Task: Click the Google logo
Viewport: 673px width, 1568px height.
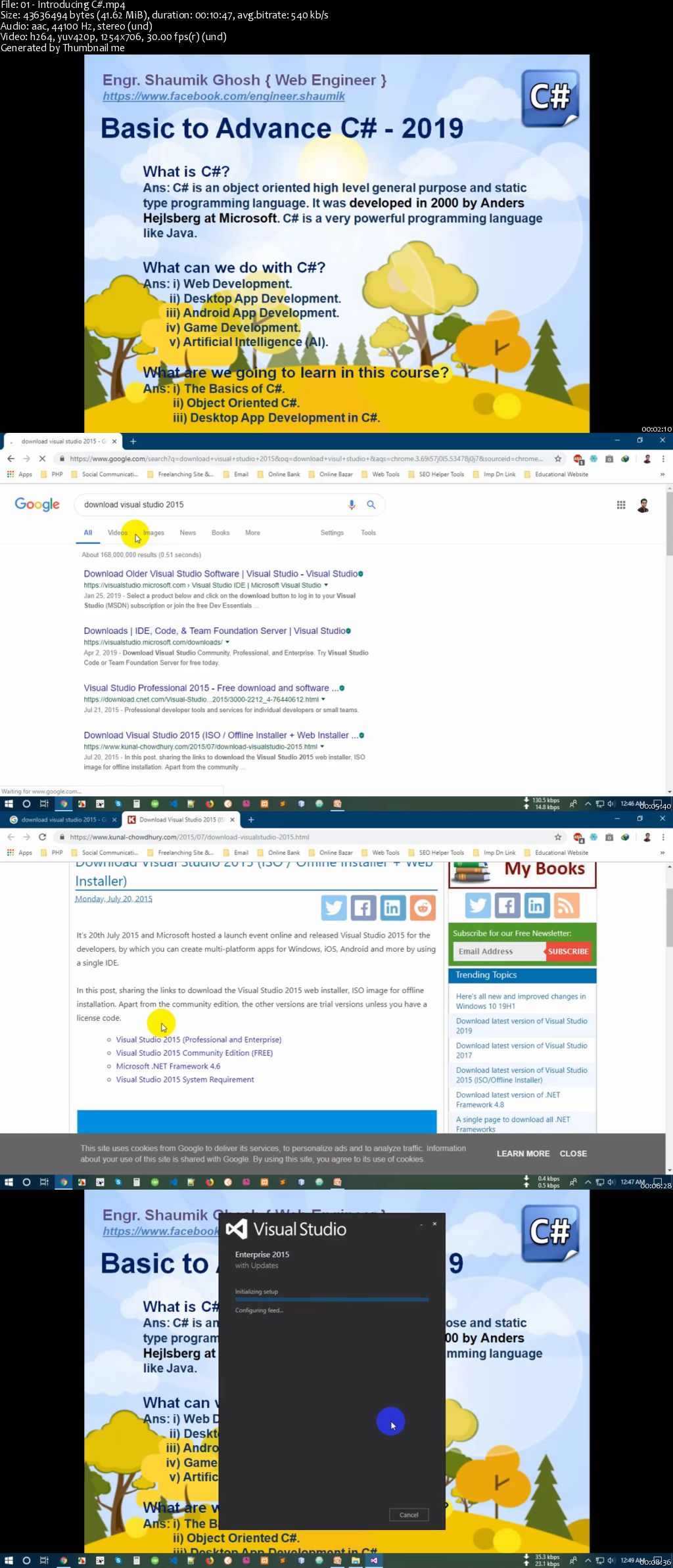Action: pos(37,504)
